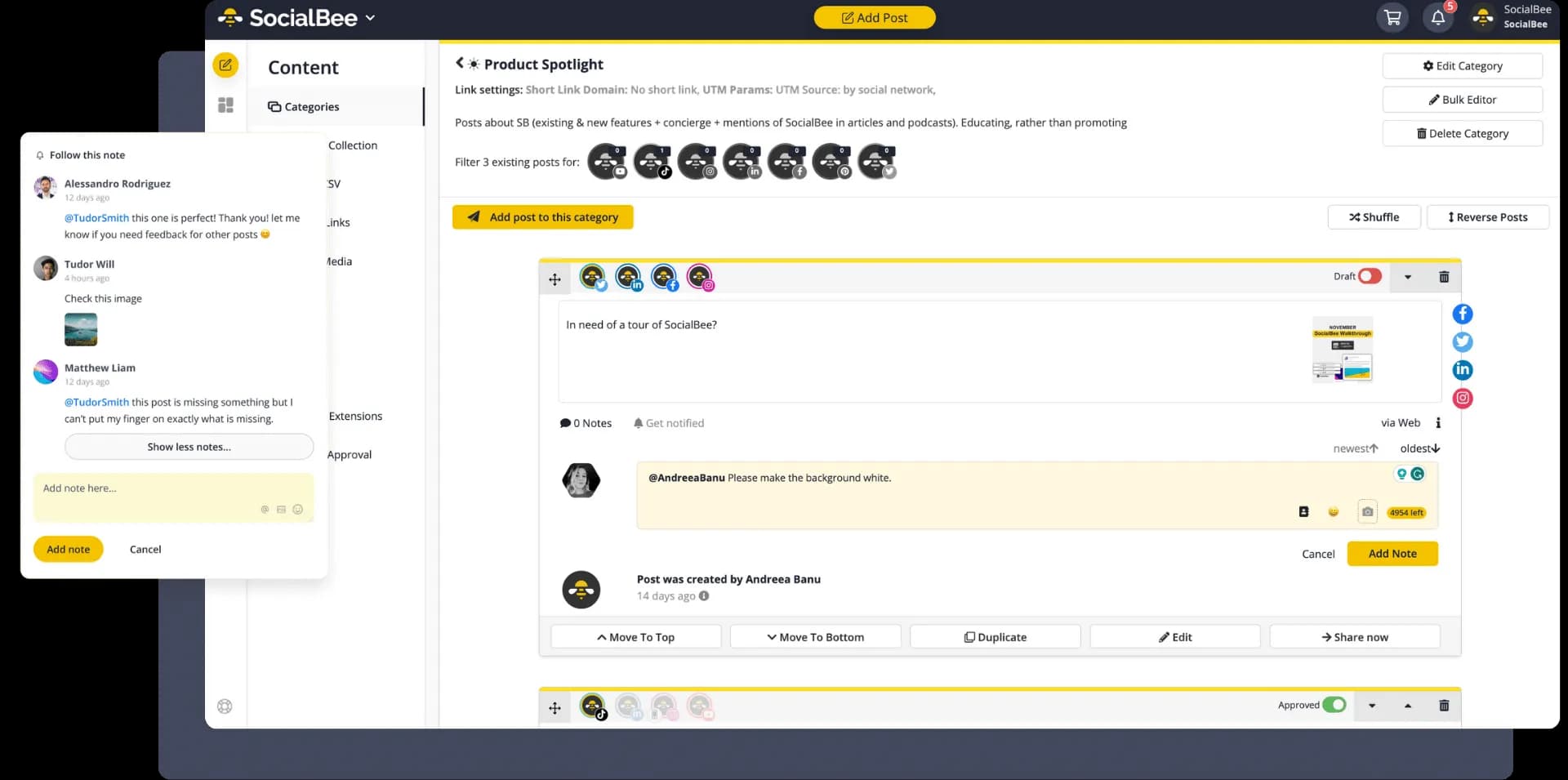
Task: Click the trash icon on the draft post
Action: (x=1443, y=277)
